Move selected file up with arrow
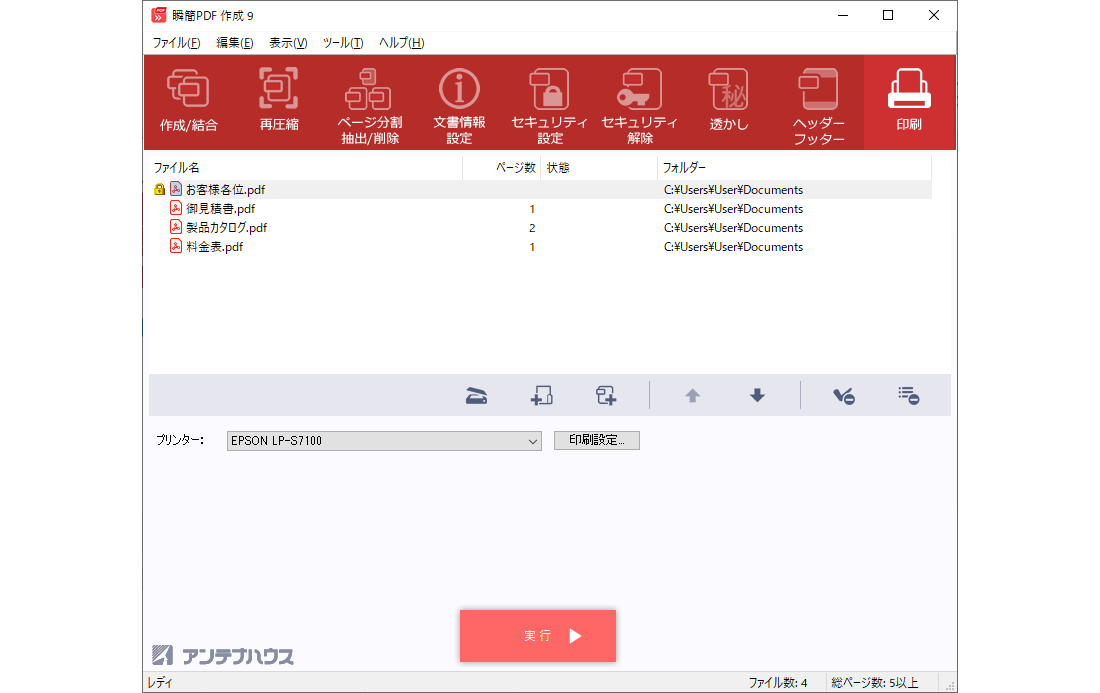1100x693 pixels. click(692, 396)
